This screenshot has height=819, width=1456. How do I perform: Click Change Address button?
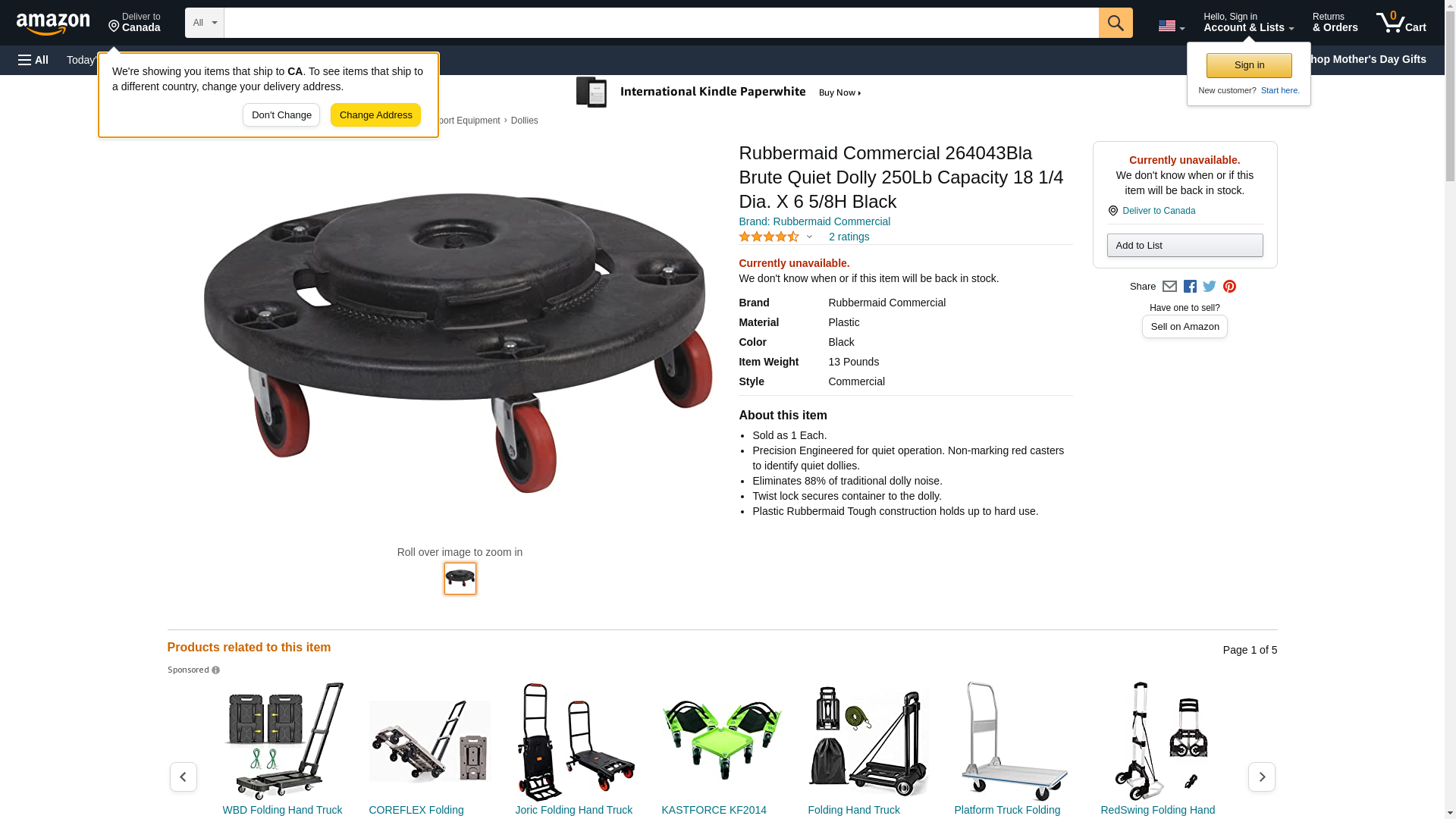[375, 115]
